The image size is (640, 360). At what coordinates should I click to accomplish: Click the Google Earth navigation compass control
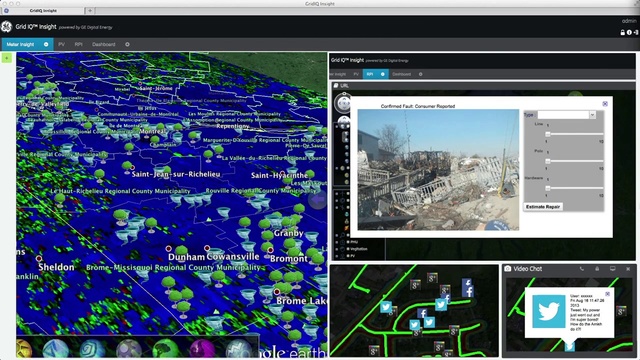tap(344, 103)
